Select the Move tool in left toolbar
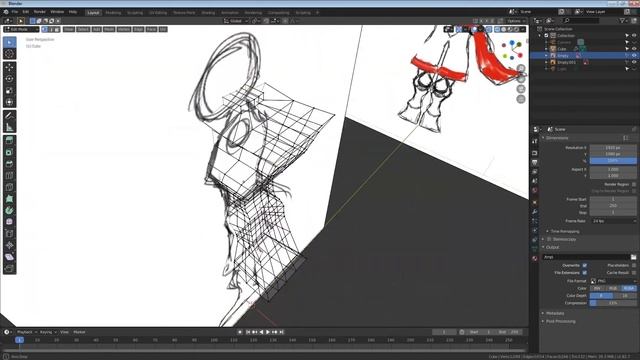 click(9, 67)
